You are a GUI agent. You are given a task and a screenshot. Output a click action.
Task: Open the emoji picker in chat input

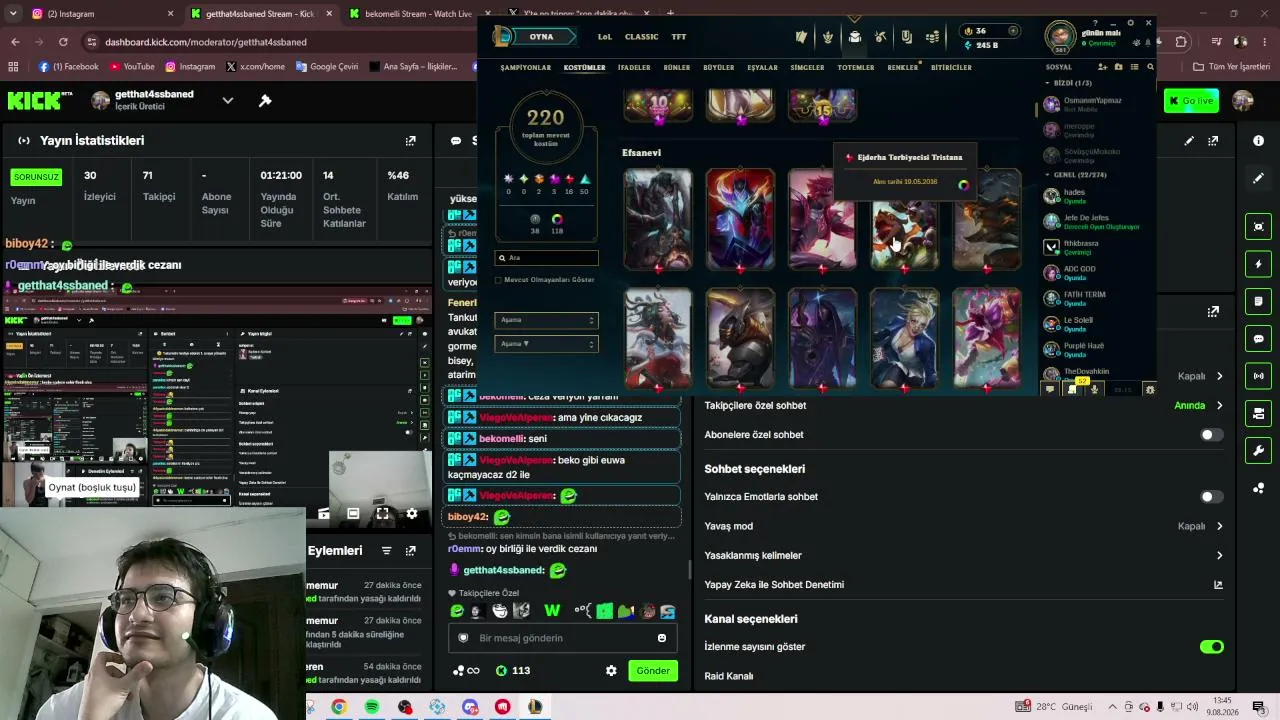[x=662, y=638]
